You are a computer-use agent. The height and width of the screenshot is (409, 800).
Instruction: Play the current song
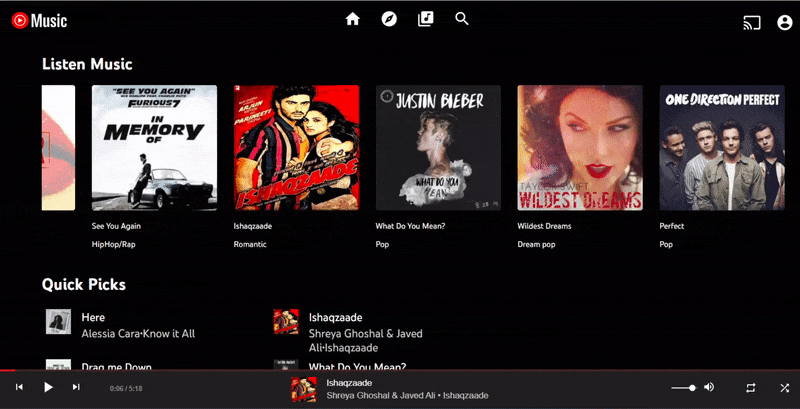[x=48, y=387]
